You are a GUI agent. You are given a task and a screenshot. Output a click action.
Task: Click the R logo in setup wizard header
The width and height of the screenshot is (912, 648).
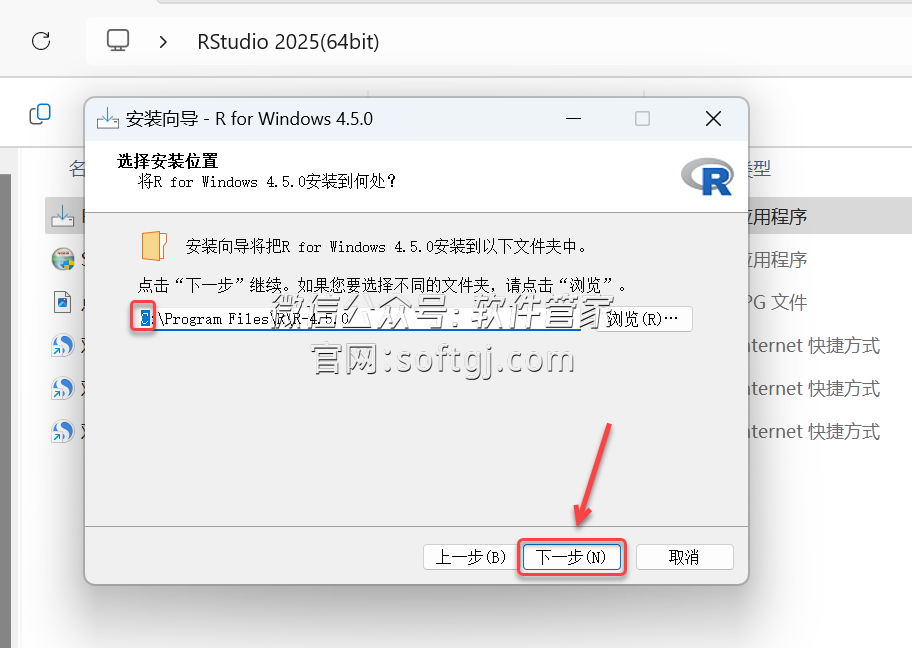click(x=707, y=177)
